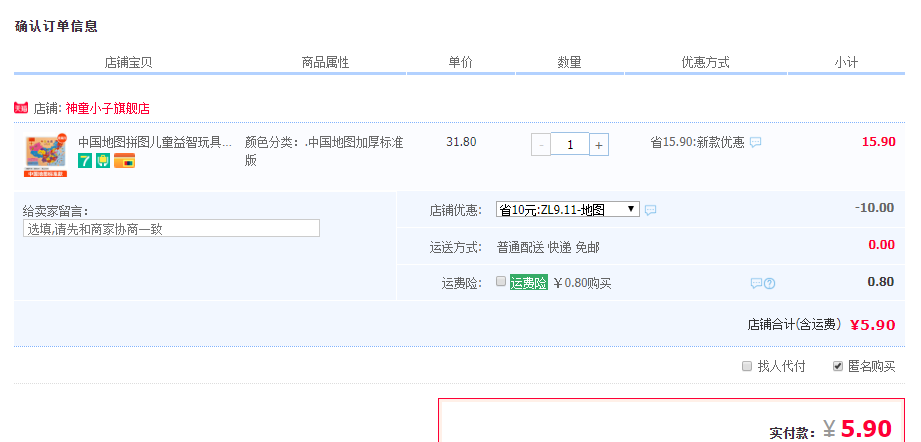Viewport: 921px width, 442px height.
Task: Click the orange credit card payment badge
Action: click(x=125, y=160)
